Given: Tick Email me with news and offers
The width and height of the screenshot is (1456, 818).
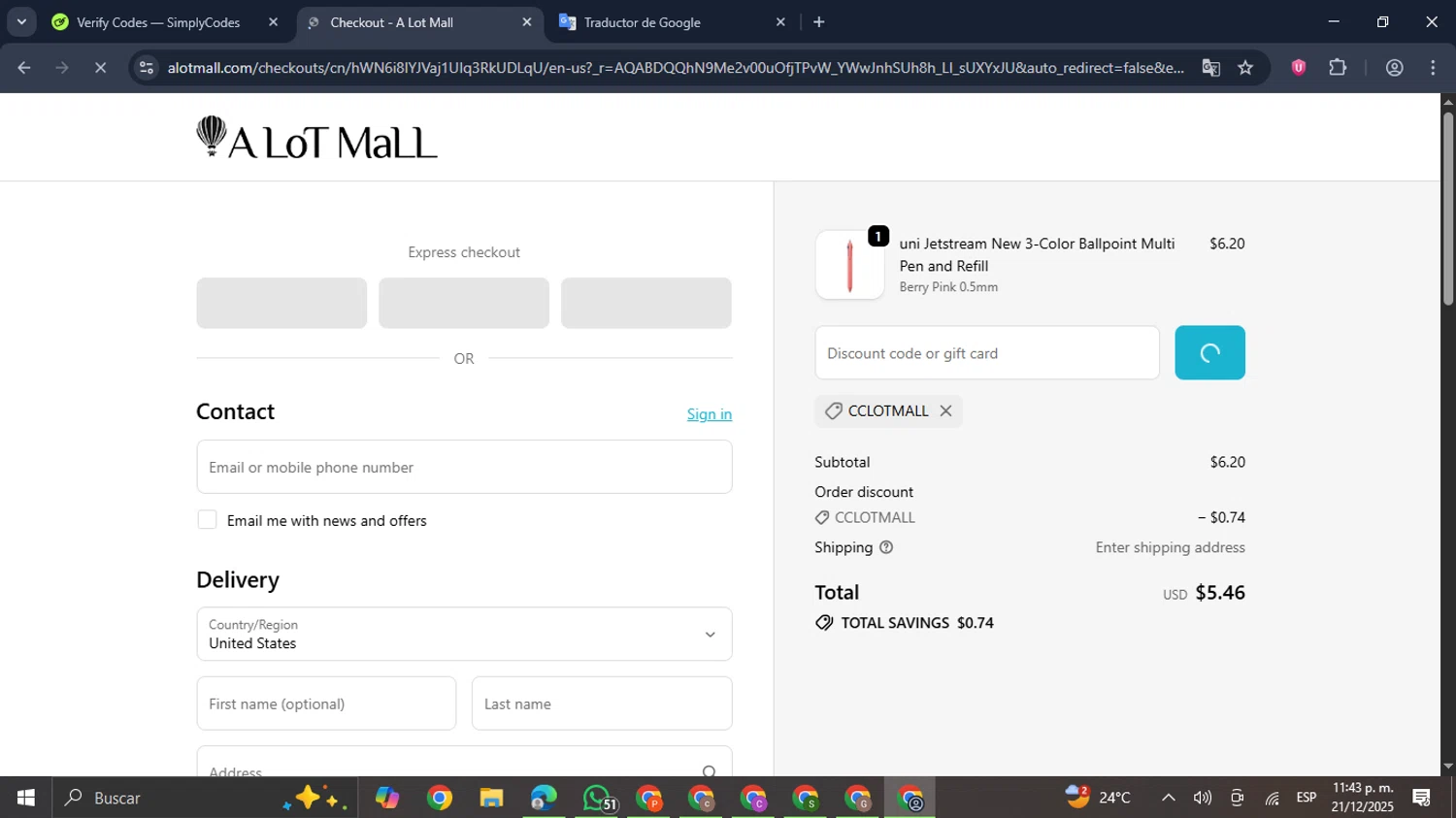Looking at the screenshot, I should pyautogui.click(x=207, y=519).
